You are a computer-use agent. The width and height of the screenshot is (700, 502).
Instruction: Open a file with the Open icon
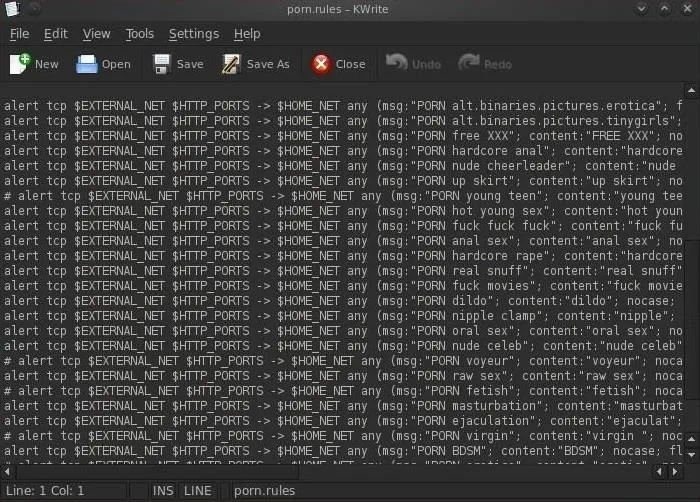[87, 64]
